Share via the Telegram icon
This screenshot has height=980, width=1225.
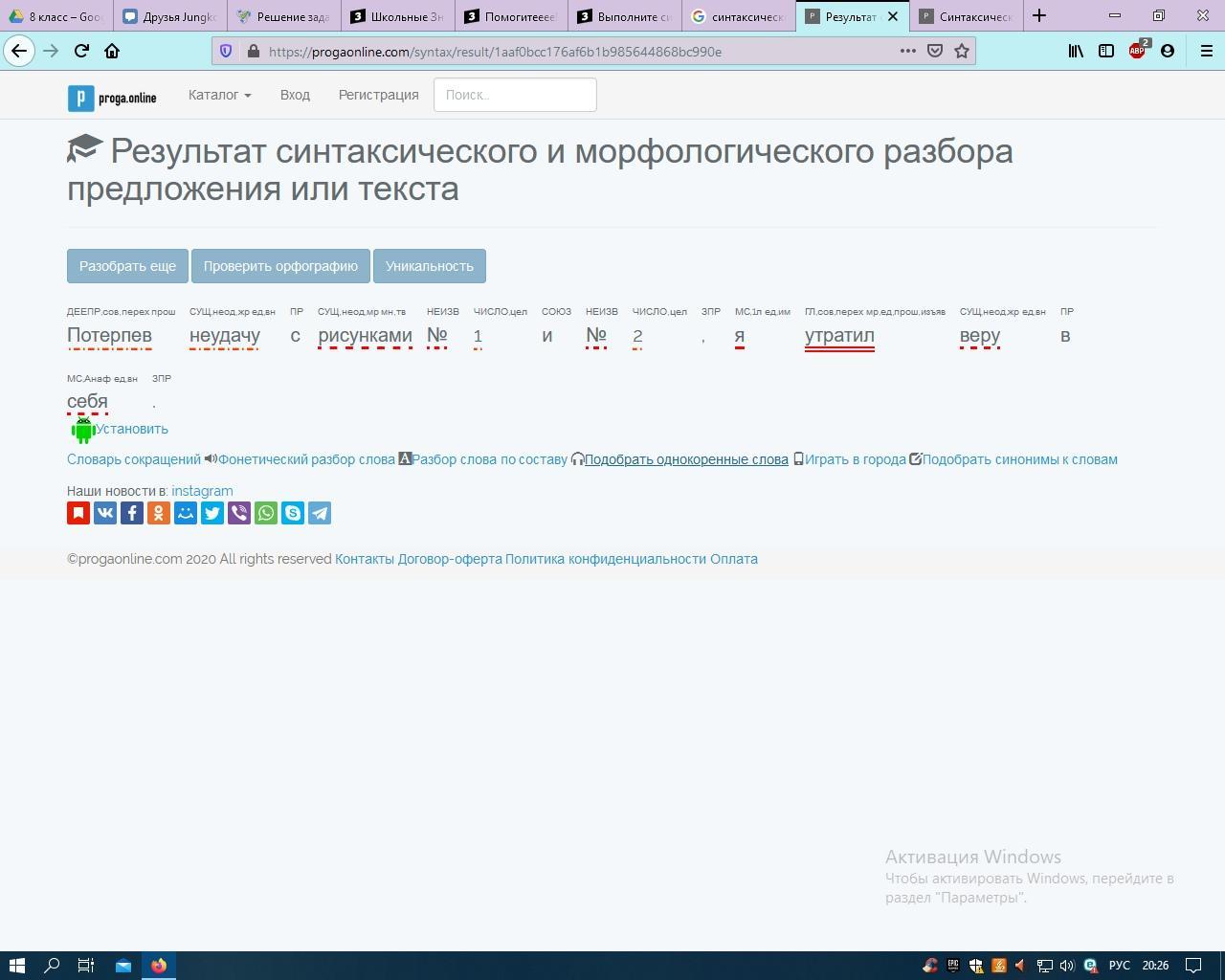(x=320, y=513)
